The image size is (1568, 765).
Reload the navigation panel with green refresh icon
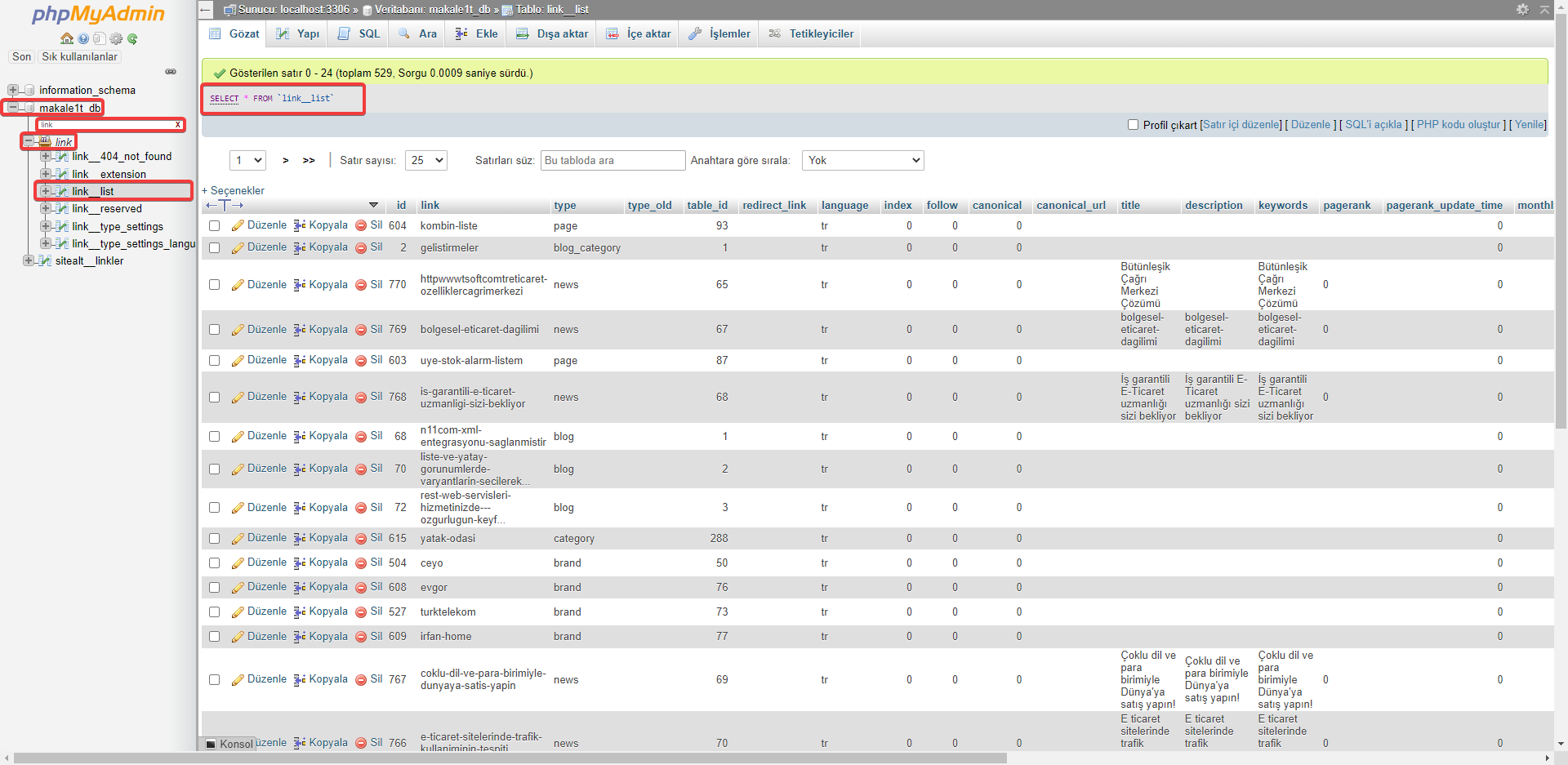pos(132,38)
